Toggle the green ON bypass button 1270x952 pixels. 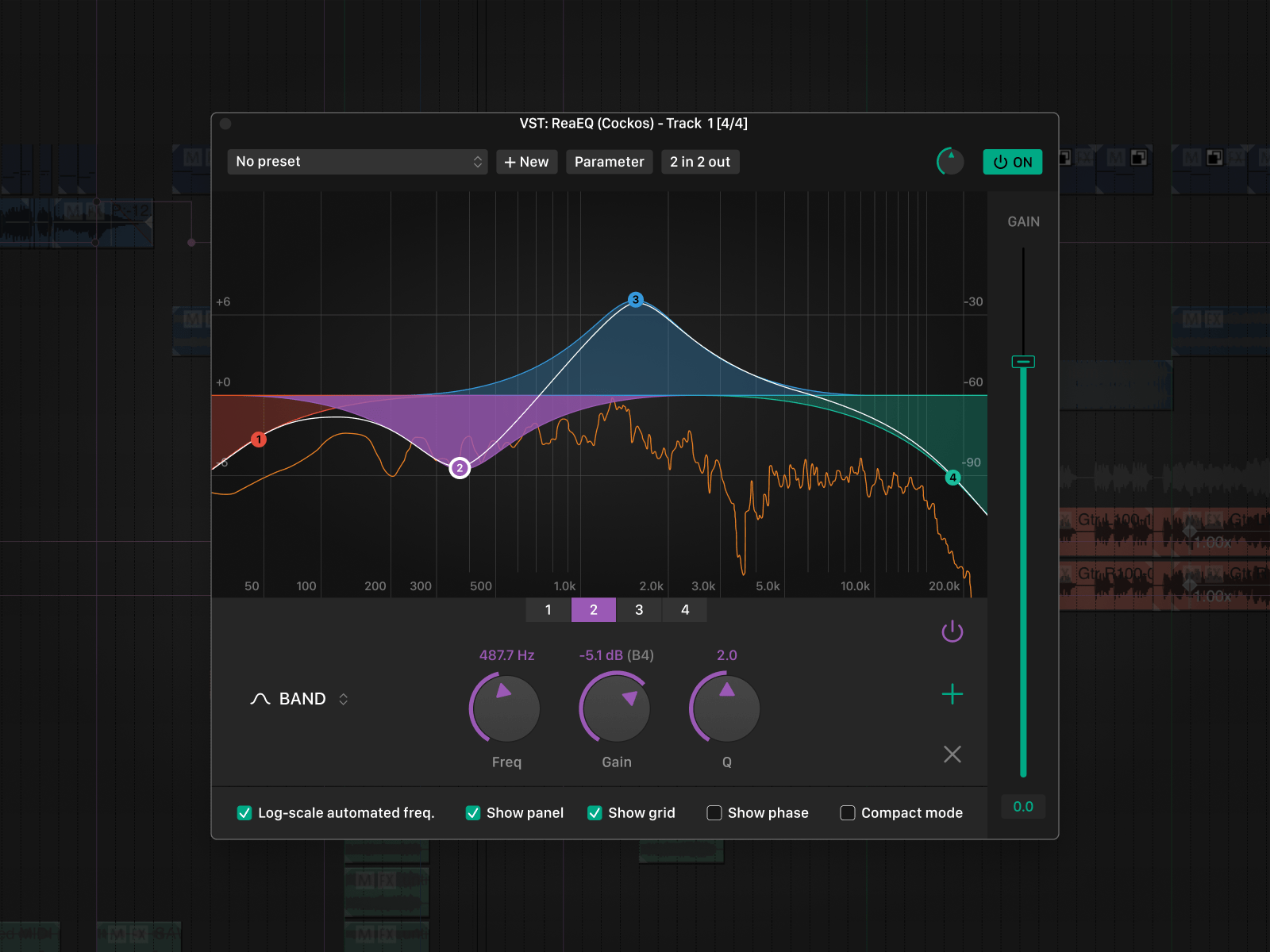(1012, 162)
